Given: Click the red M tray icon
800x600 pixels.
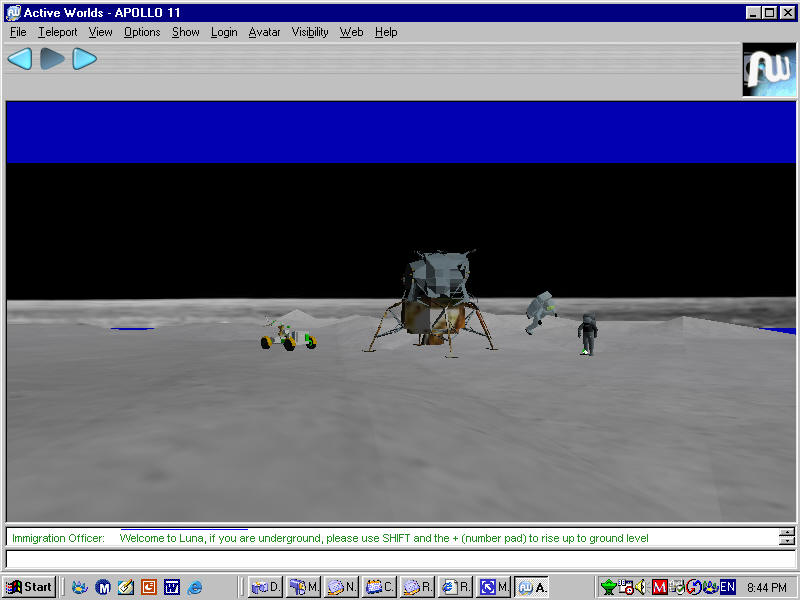Looking at the screenshot, I should pyautogui.click(x=659, y=587).
